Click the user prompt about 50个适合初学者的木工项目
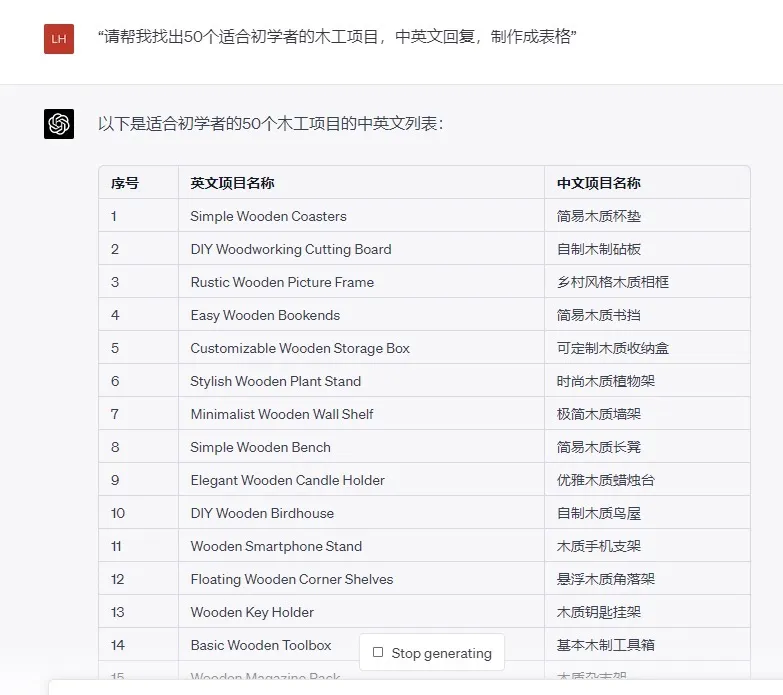Screen dimensions: 783x695 tap(337, 37)
